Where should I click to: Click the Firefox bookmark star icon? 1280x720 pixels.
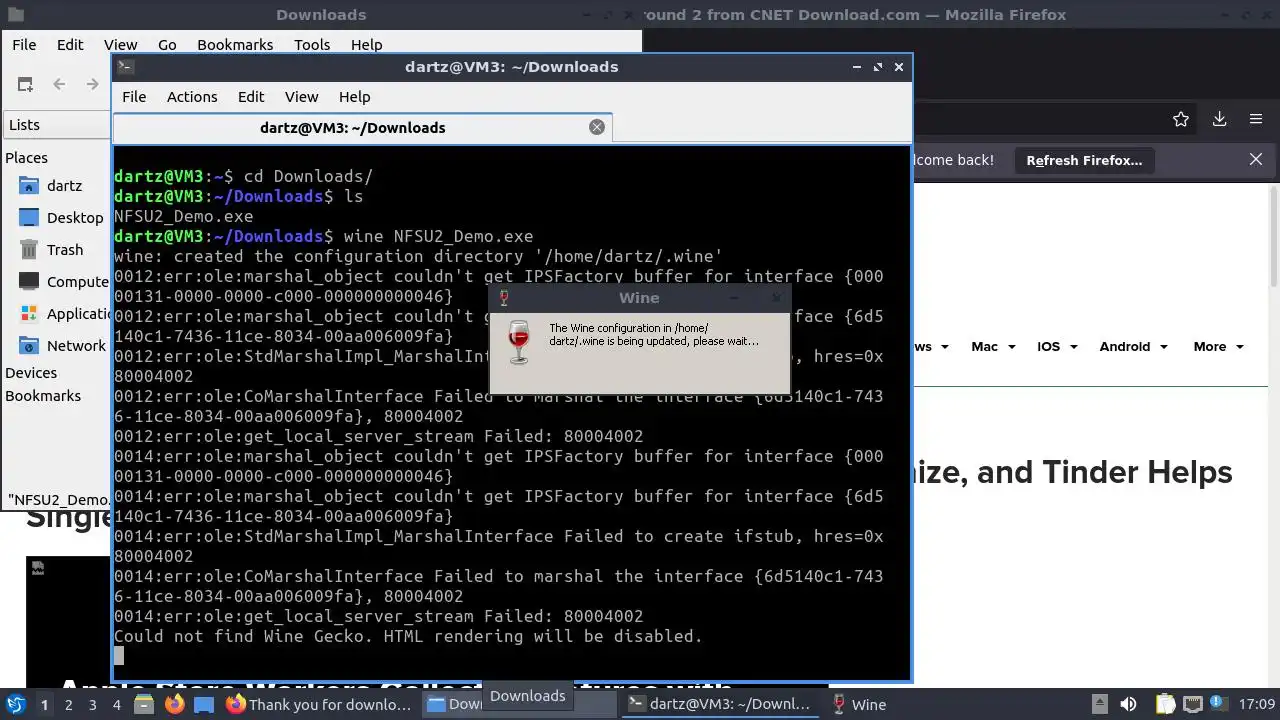1181,119
